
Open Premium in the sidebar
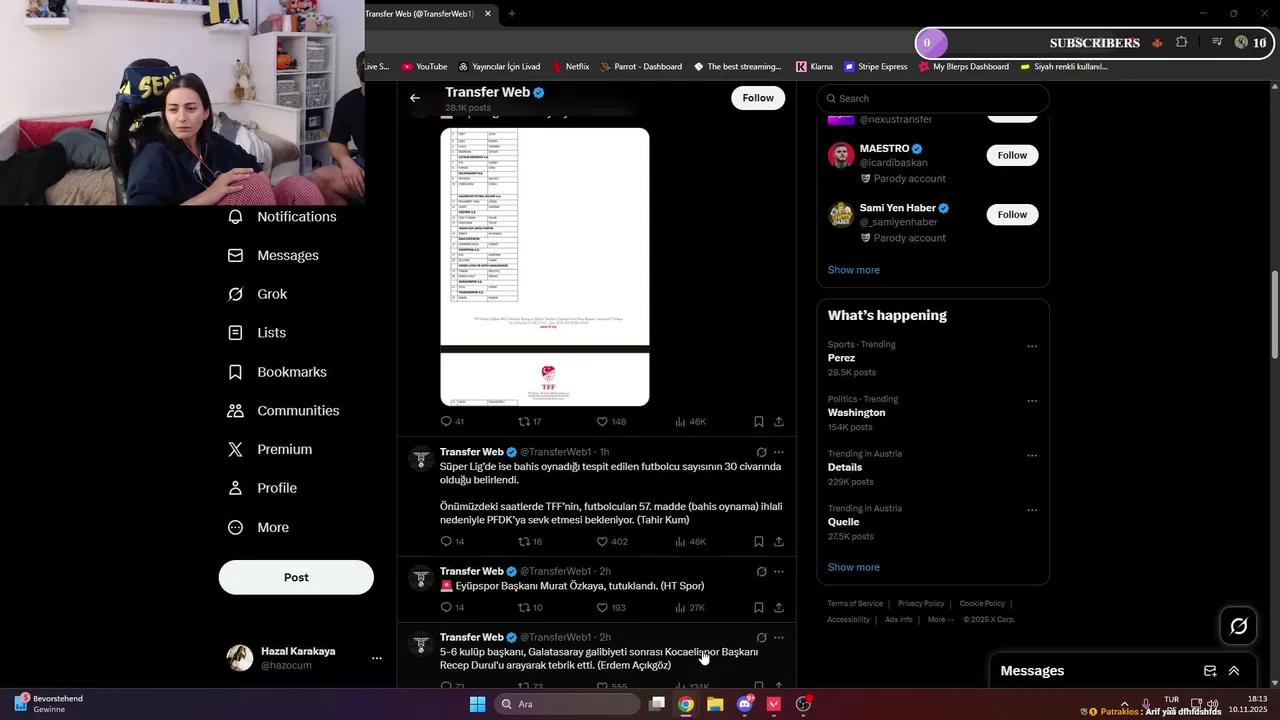[270, 450]
